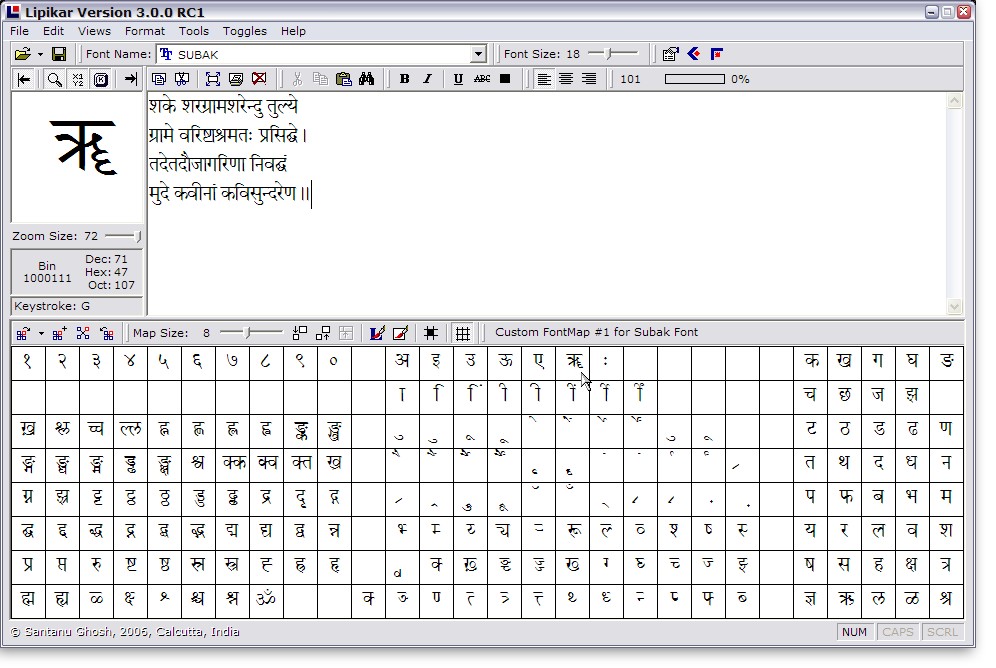The image size is (996, 668).
Task: Click the clipboard paste icon
Action: tap(344, 79)
